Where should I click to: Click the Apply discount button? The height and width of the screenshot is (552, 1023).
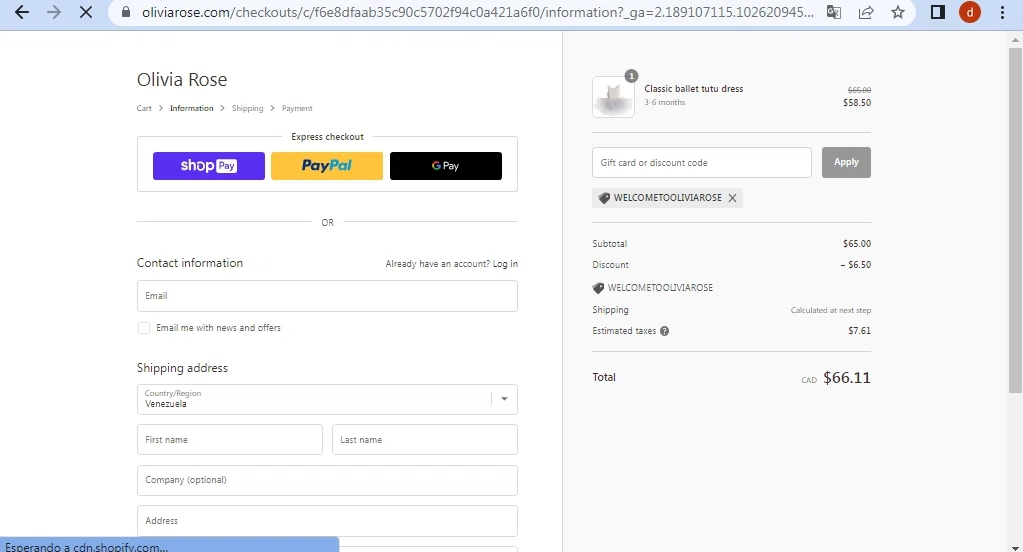(x=846, y=162)
